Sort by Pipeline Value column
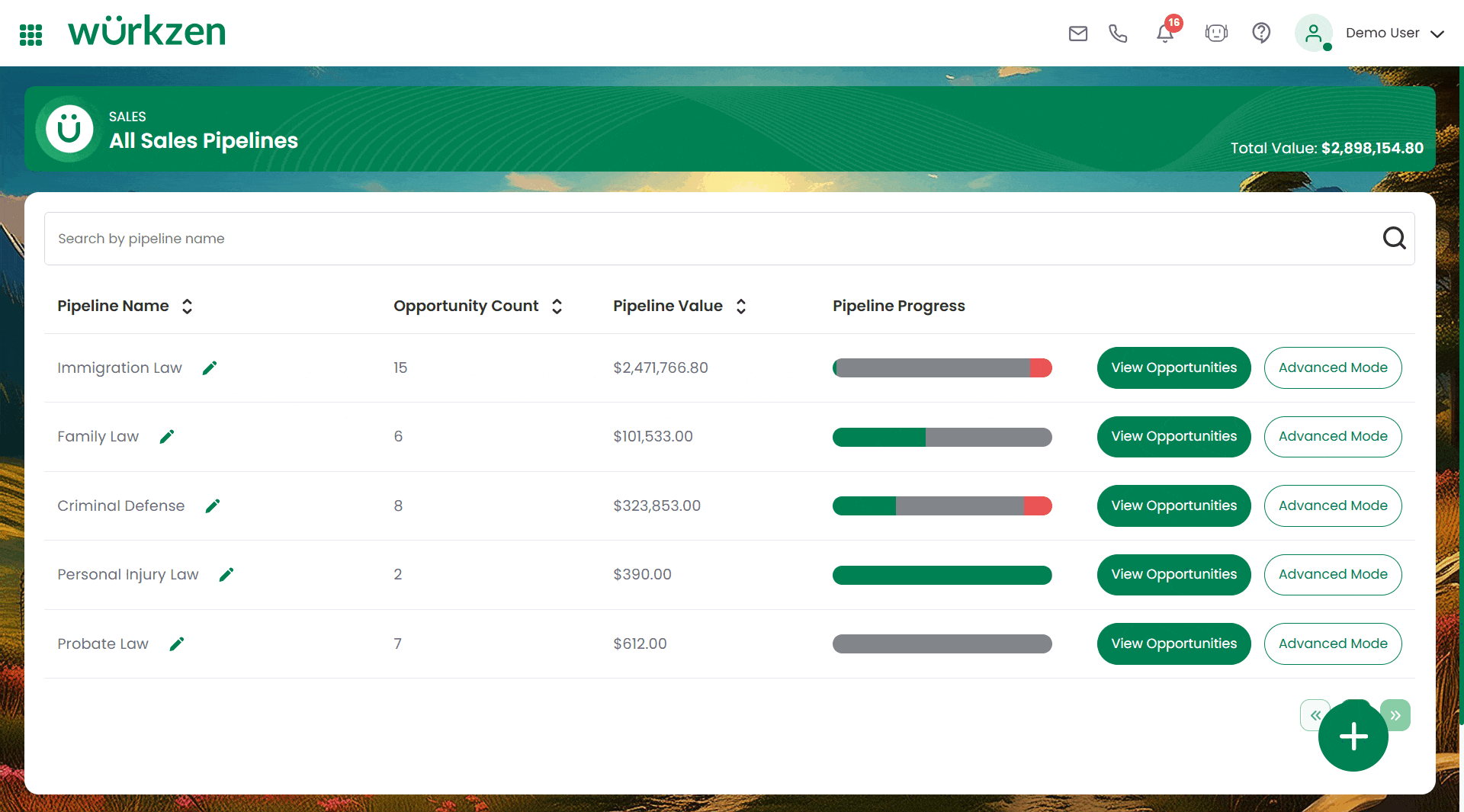The image size is (1464, 812). pos(741,307)
